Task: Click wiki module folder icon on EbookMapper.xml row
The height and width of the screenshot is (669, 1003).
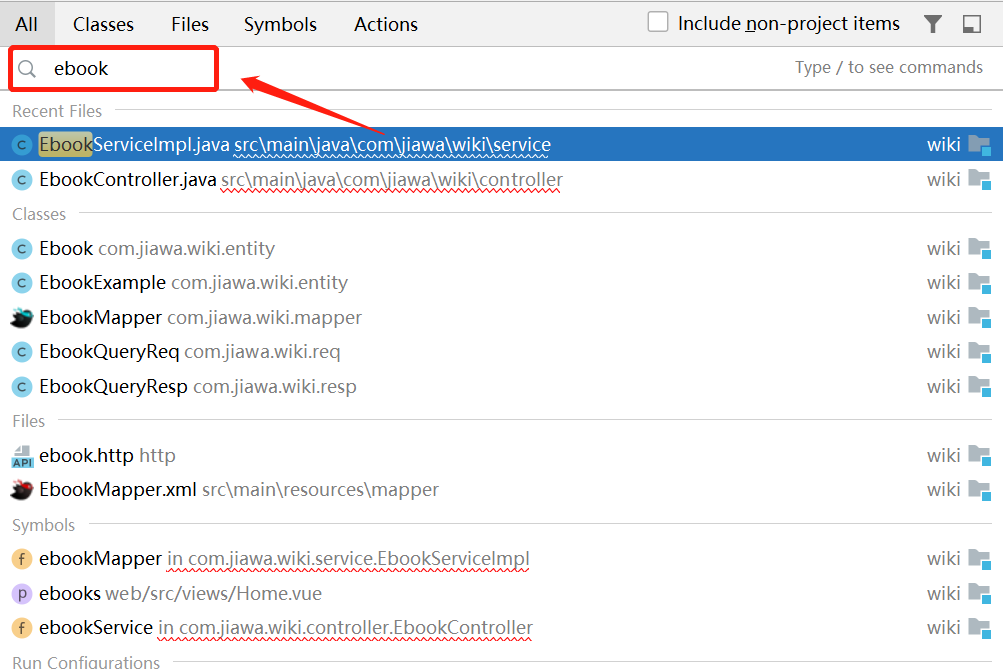Action: coord(979,490)
